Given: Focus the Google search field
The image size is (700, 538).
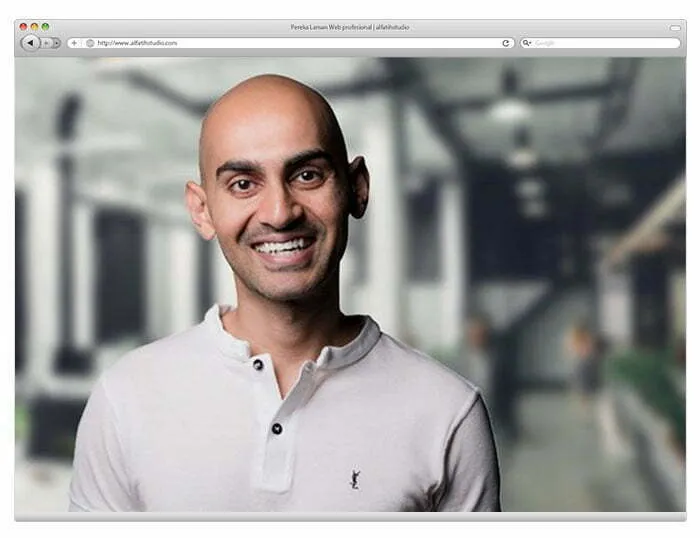Looking at the screenshot, I should [x=600, y=43].
